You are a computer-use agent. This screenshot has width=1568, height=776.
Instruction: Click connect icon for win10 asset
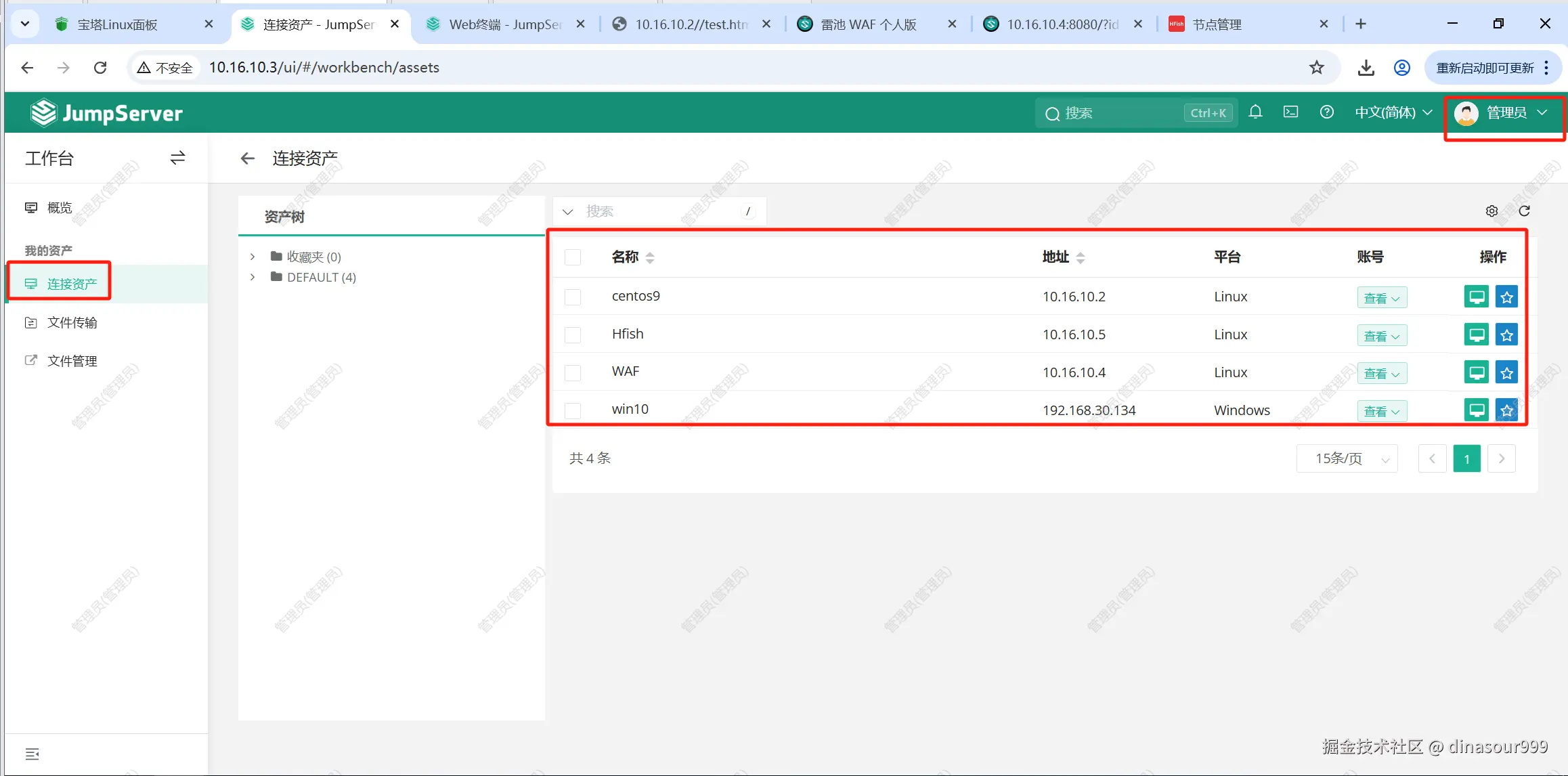click(x=1476, y=410)
